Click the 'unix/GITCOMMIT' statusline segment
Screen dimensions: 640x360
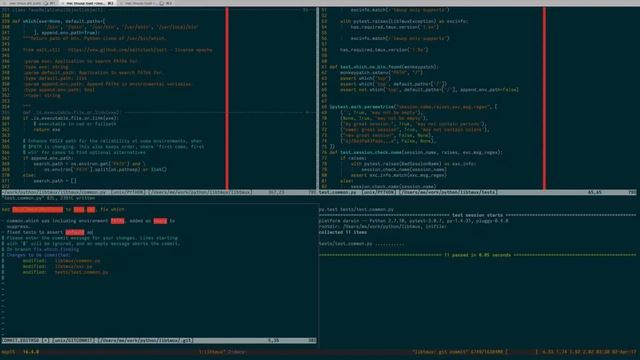(x=73, y=340)
